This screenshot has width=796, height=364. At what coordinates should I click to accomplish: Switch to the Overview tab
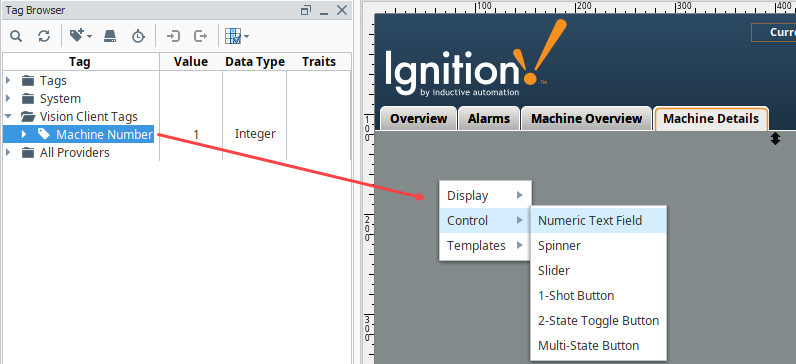click(x=418, y=119)
